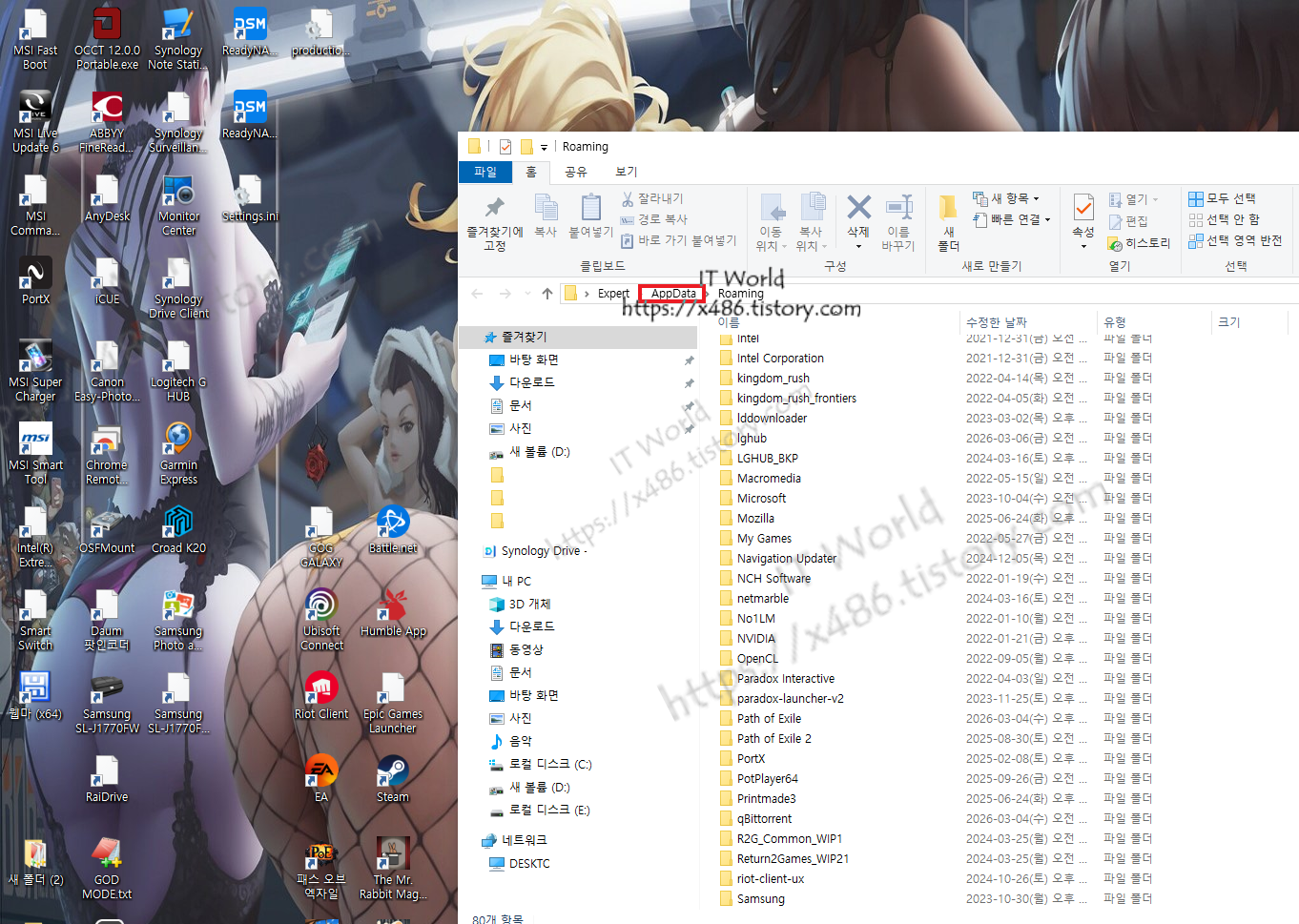Click the Copy icon in the ribbon
Viewport: 1299px width, 924px height.
(x=546, y=207)
